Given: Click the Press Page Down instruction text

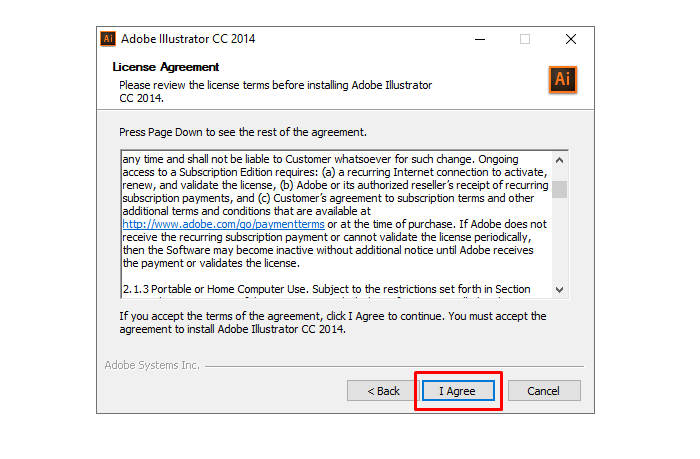Looking at the screenshot, I should coord(243,132).
